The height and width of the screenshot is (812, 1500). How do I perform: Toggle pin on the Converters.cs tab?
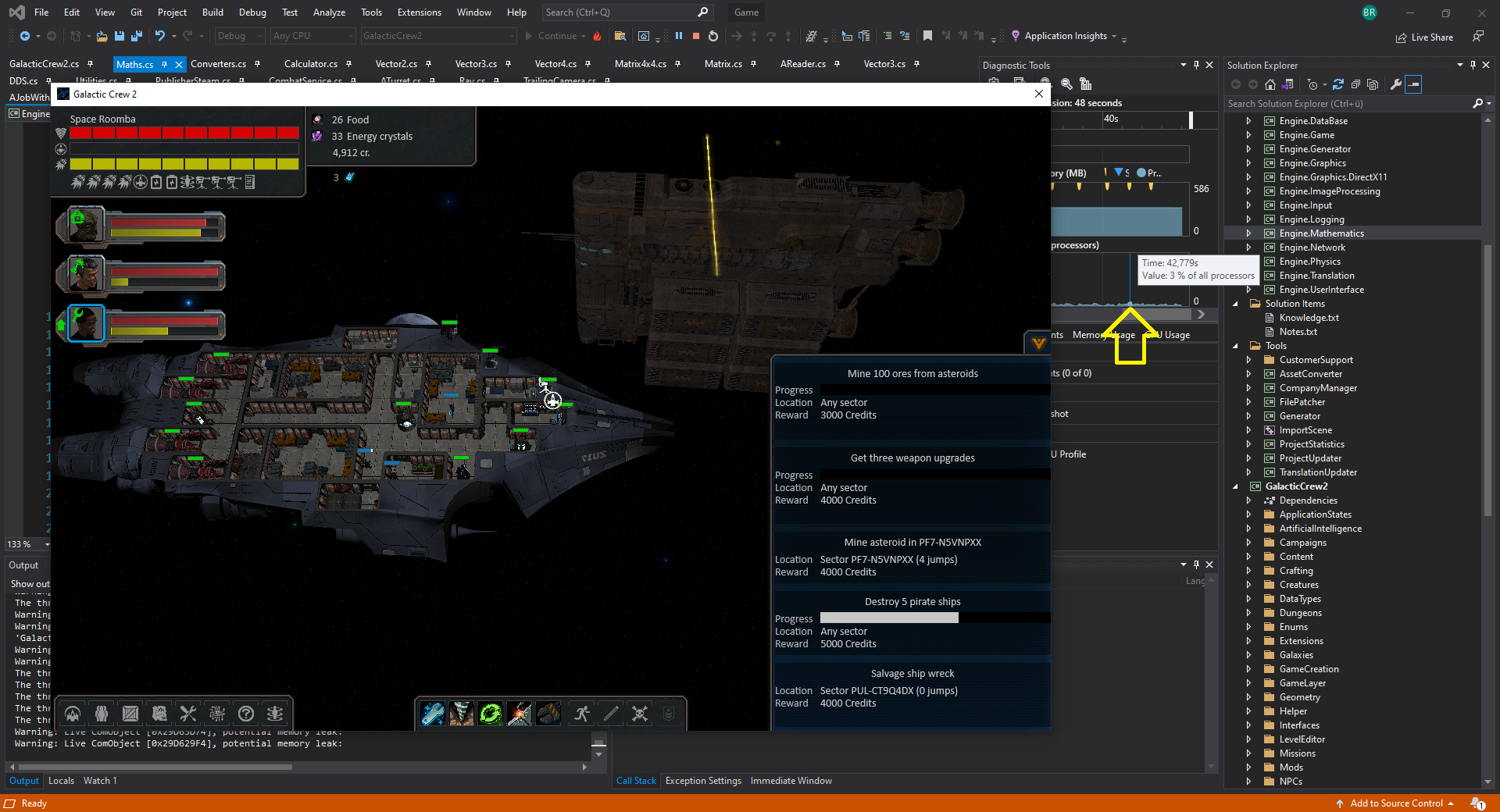point(257,64)
